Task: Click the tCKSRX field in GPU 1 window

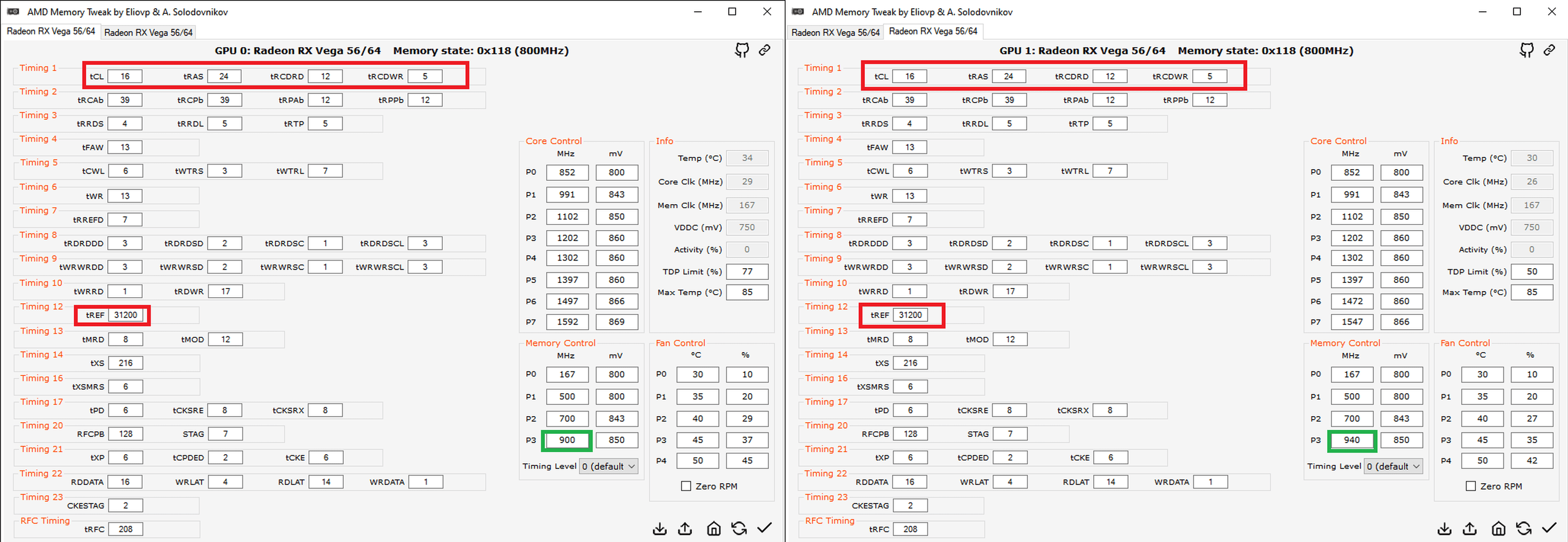Action: (x=1110, y=410)
